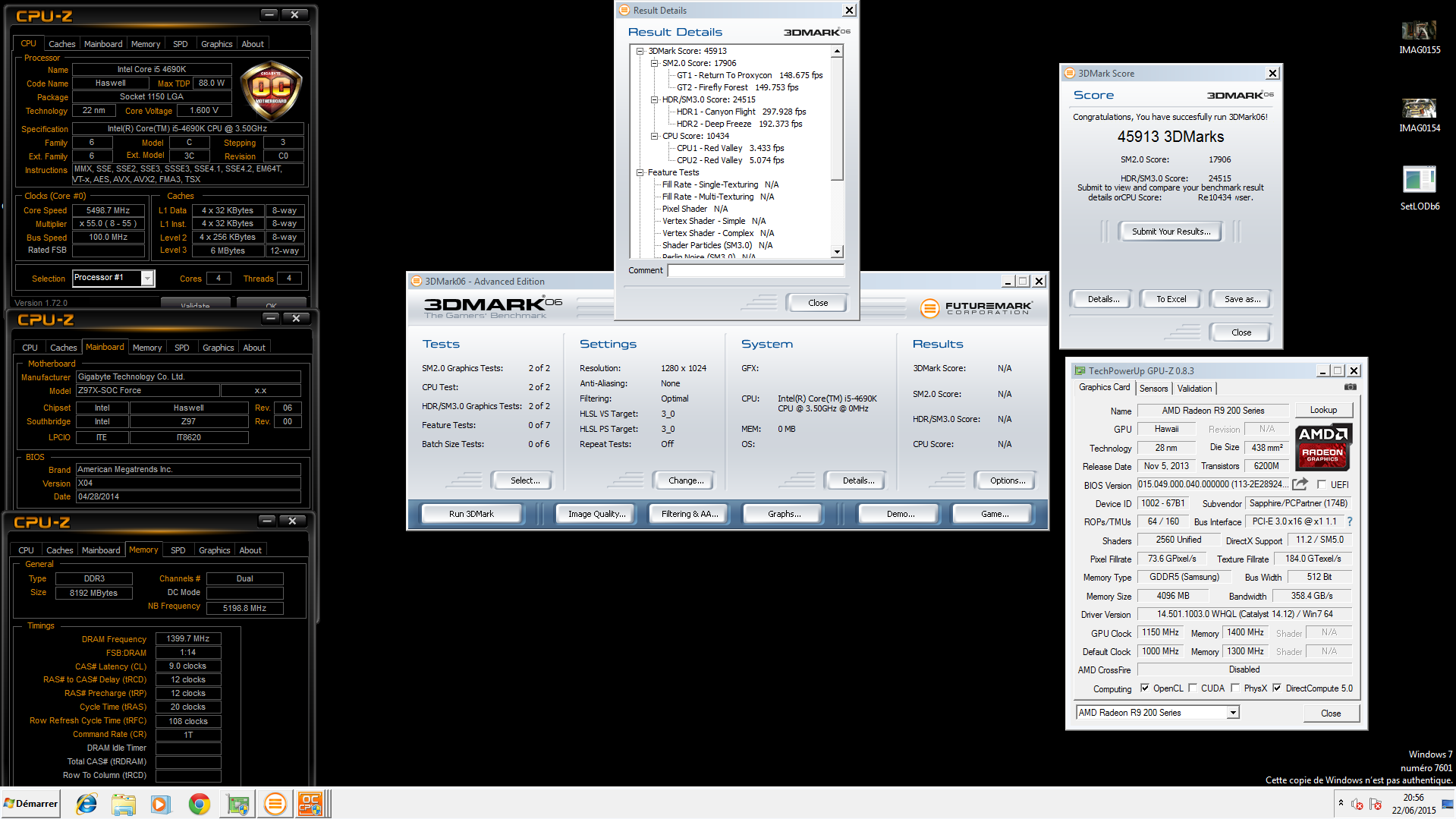Open IMAG0155 desktop image file
This screenshot has height=819, width=1456.
click(1419, 37)
